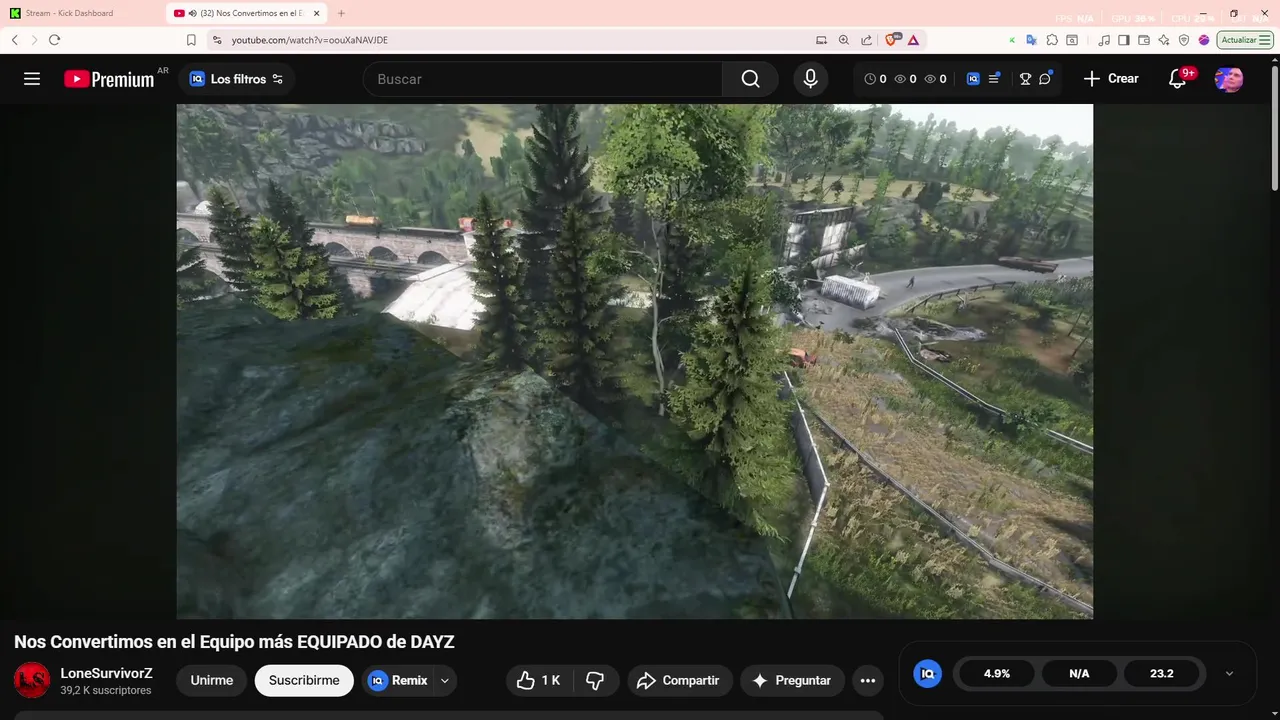Viewport: 1280px width, 720px height.
Task: Click the Suscribirme button
Action: point(304,680)
